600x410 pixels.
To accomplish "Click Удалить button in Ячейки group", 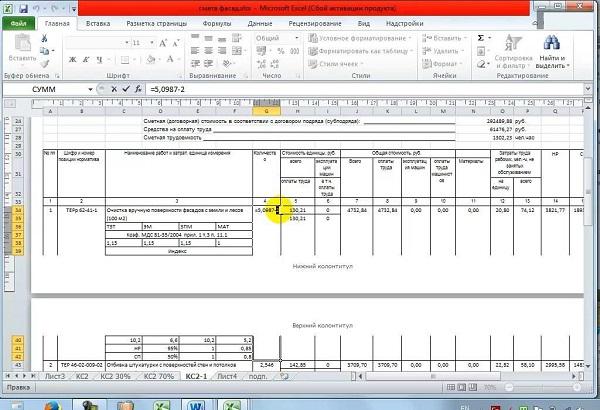I will (443, 51).
